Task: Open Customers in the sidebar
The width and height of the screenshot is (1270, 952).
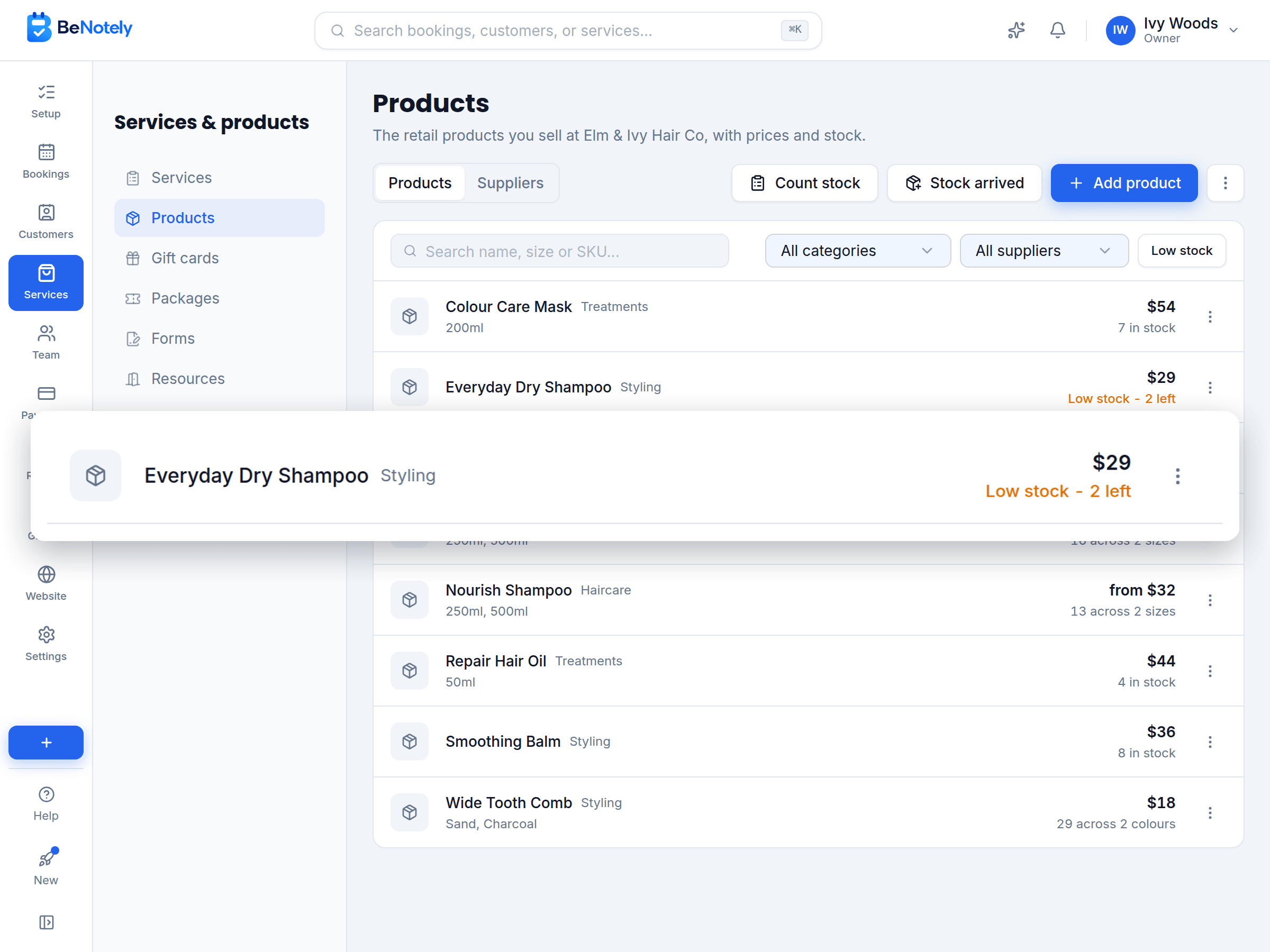Action: click(x=46, y=222)
